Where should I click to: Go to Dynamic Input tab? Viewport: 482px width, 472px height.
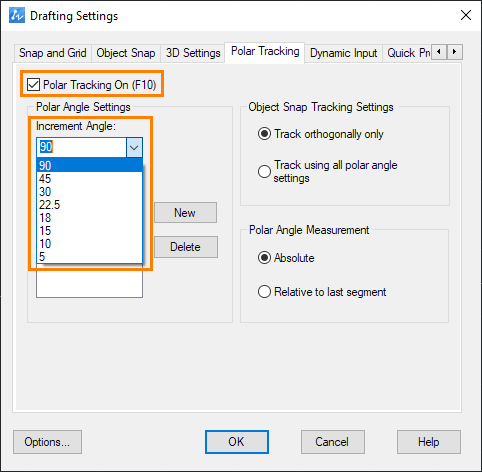coord(343,53)
